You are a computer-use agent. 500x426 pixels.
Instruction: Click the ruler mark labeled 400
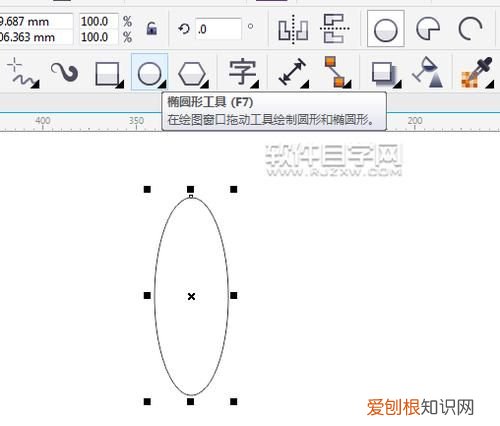(43, 120)
